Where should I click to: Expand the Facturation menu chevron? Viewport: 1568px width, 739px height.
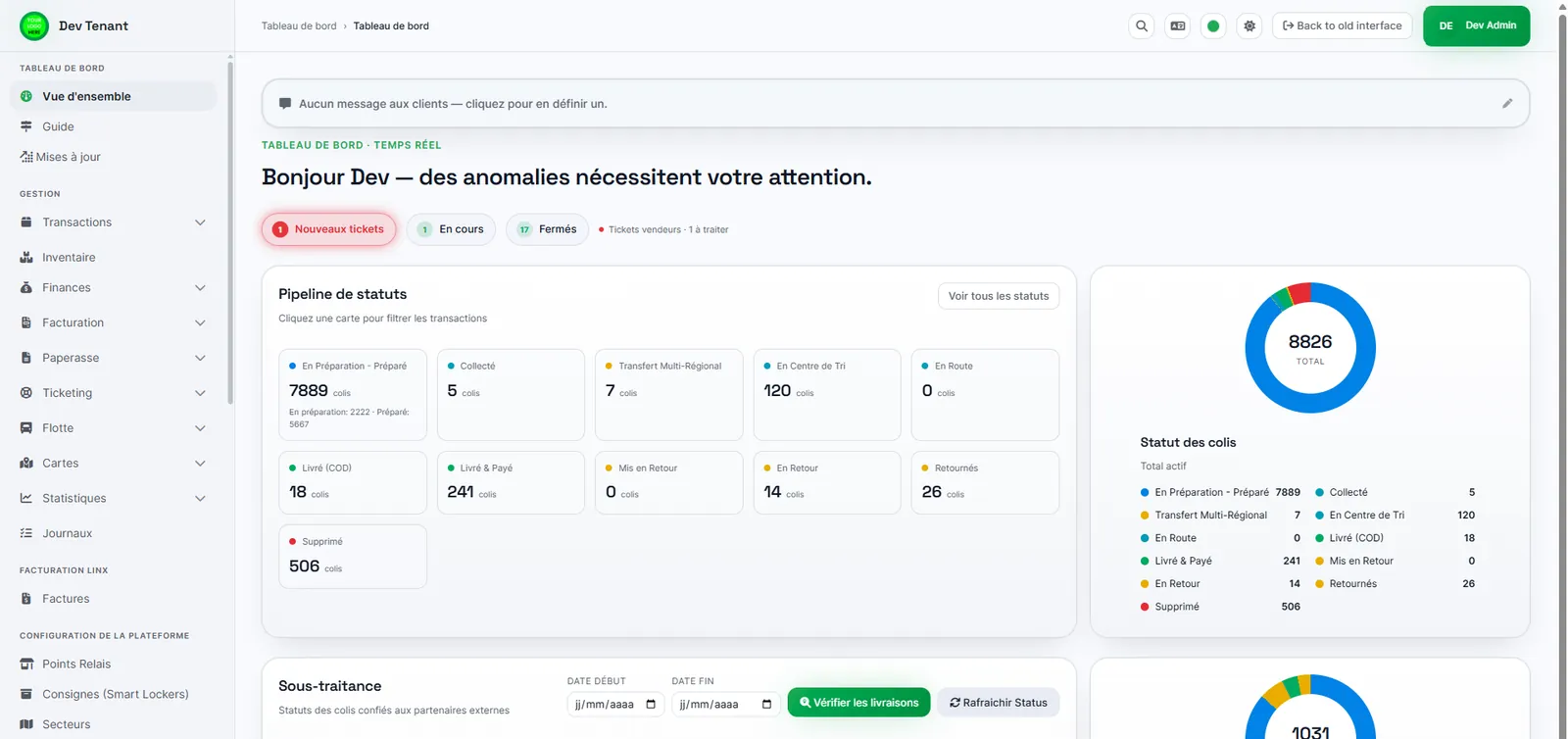[200, 322]
